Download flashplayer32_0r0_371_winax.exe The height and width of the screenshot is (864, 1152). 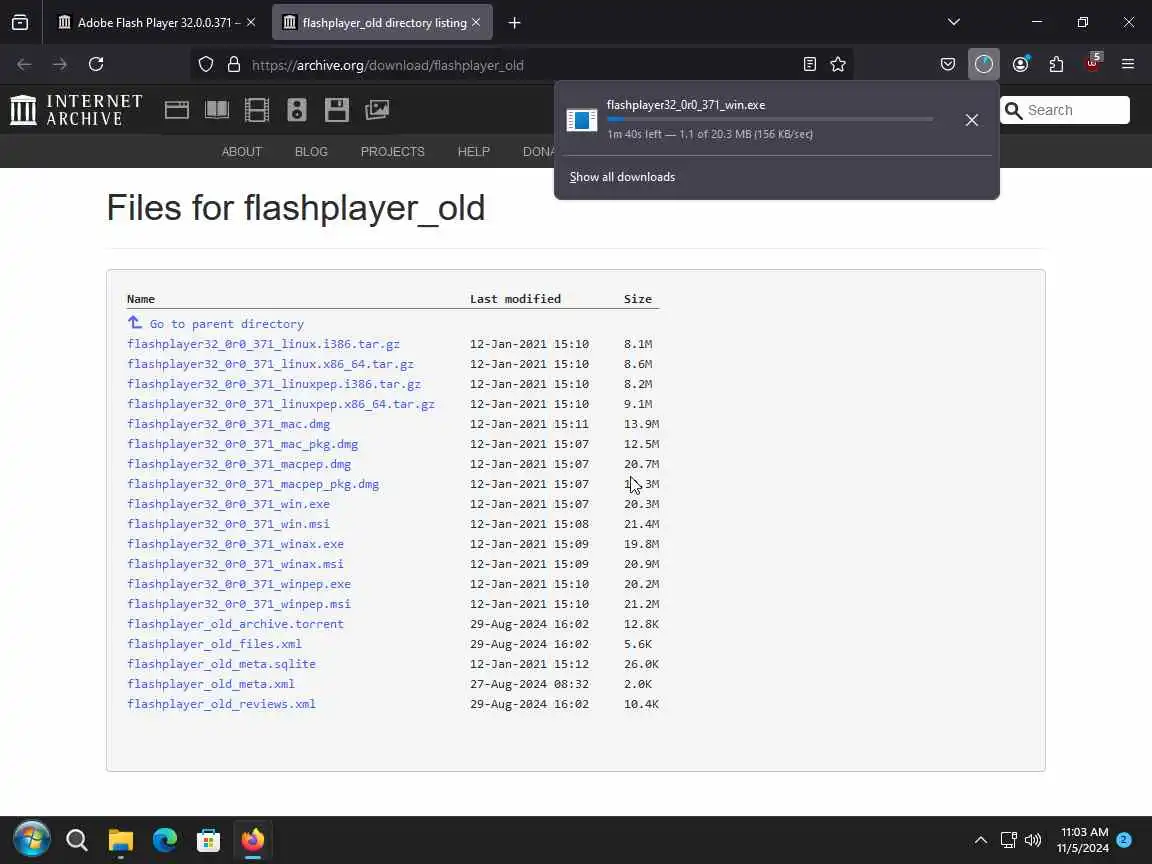pyautogui.click(x=235, y=544)
